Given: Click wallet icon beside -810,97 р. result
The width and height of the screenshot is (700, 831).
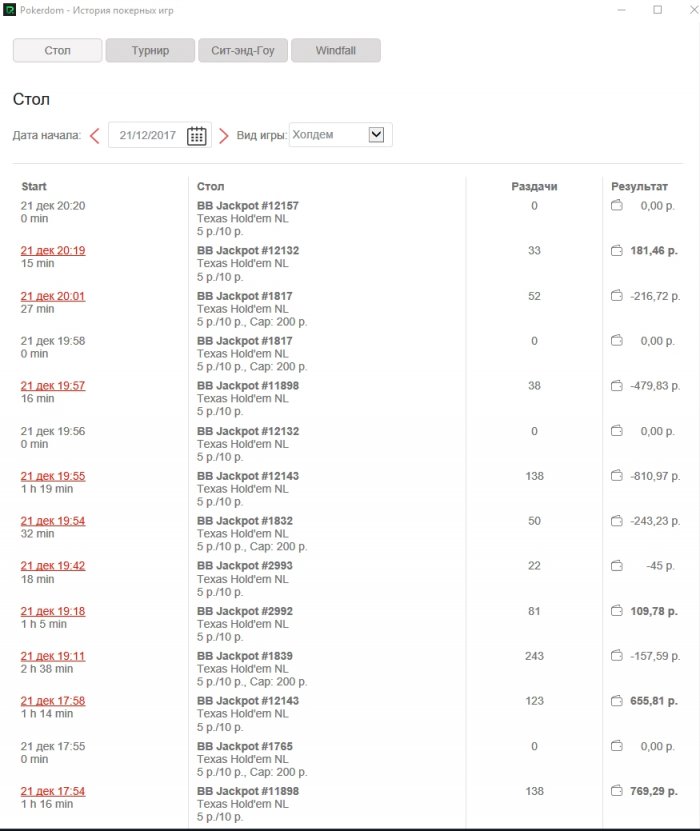Looking at the screenshot, I should (617, 476).
